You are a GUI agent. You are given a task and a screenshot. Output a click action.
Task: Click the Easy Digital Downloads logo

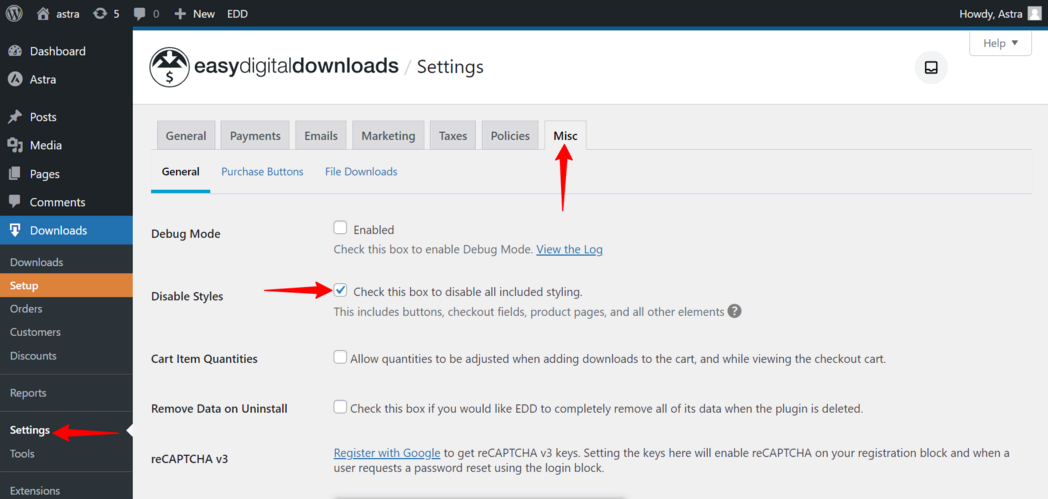click(169, 67)
